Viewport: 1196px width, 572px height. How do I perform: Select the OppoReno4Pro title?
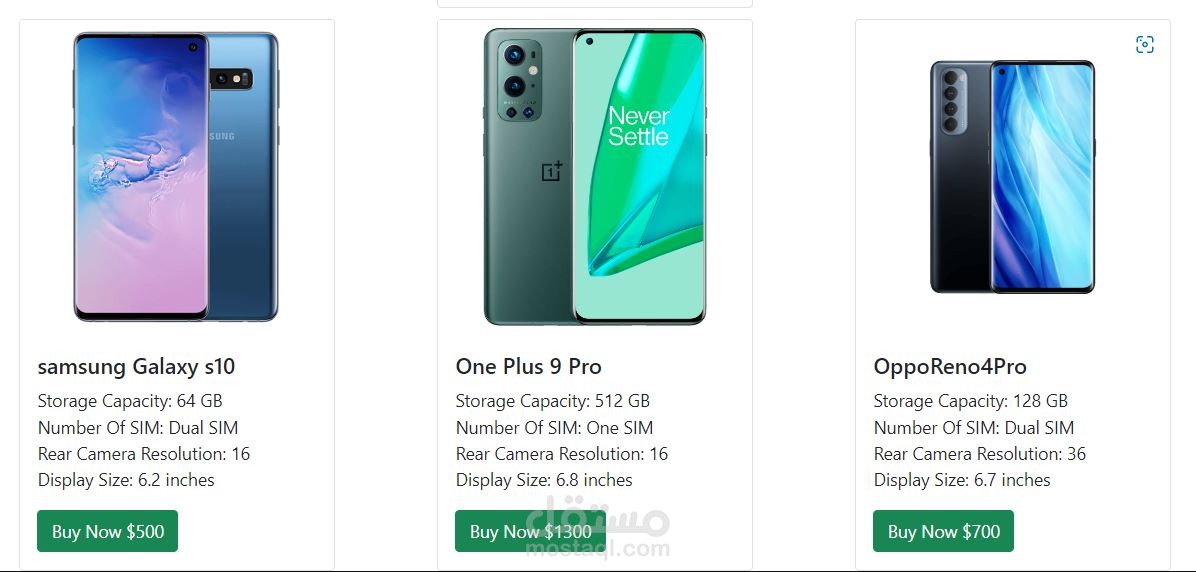(950, 367)
